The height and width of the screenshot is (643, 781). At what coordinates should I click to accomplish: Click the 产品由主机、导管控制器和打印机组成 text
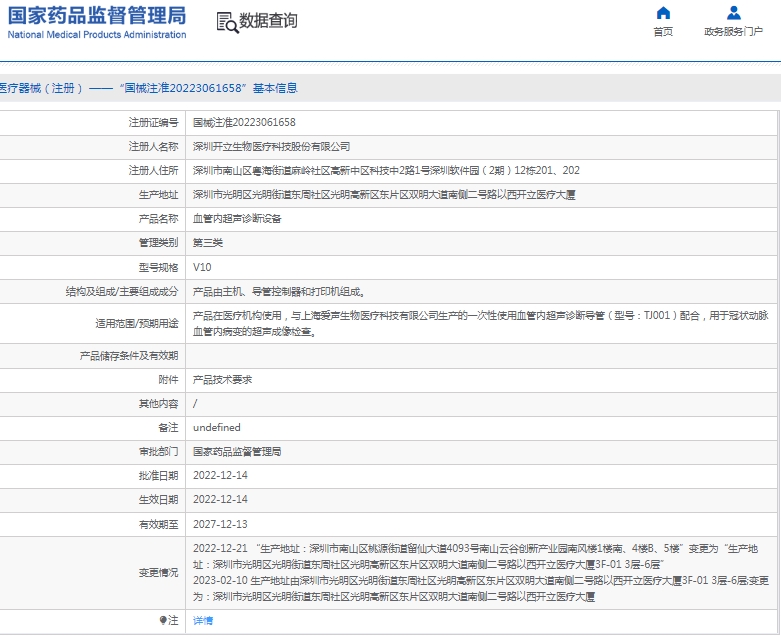[278, 291]
